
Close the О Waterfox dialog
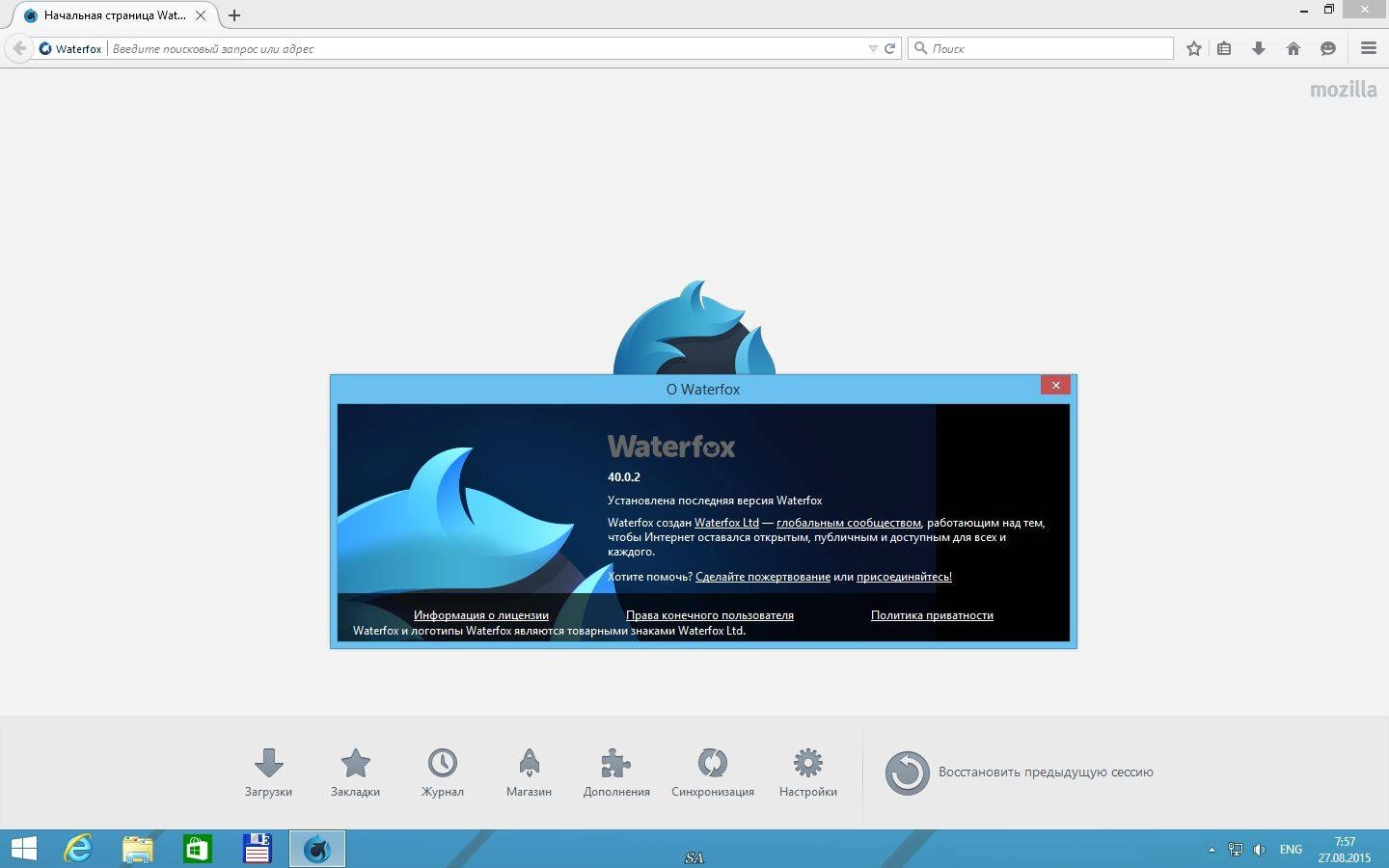(x=1055, y=385)
